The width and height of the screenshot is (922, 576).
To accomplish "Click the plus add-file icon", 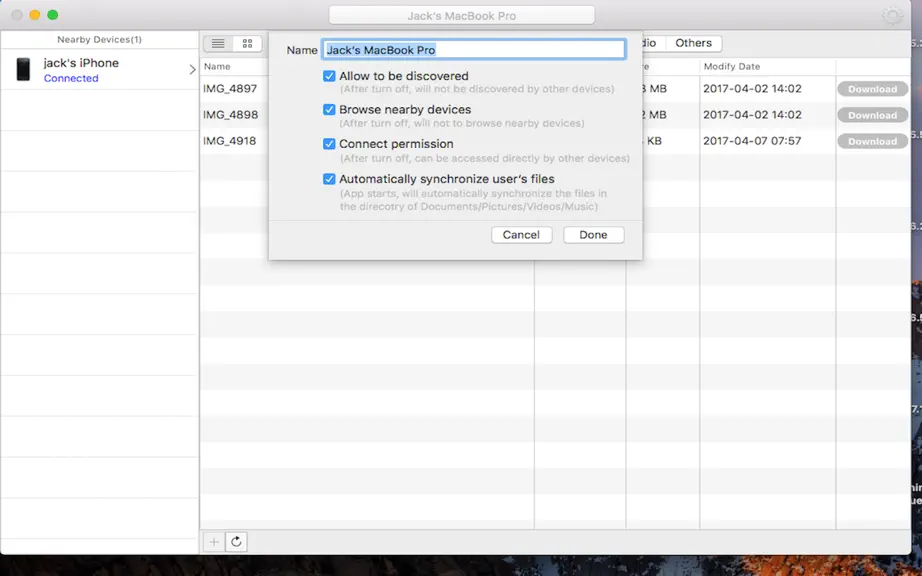I will (x=214, y=542).
